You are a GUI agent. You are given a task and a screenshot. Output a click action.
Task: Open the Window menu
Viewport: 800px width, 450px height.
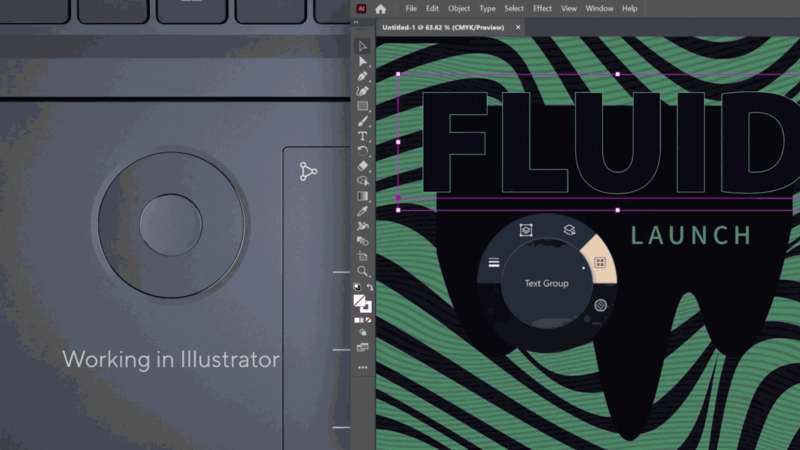pos(599,9)
